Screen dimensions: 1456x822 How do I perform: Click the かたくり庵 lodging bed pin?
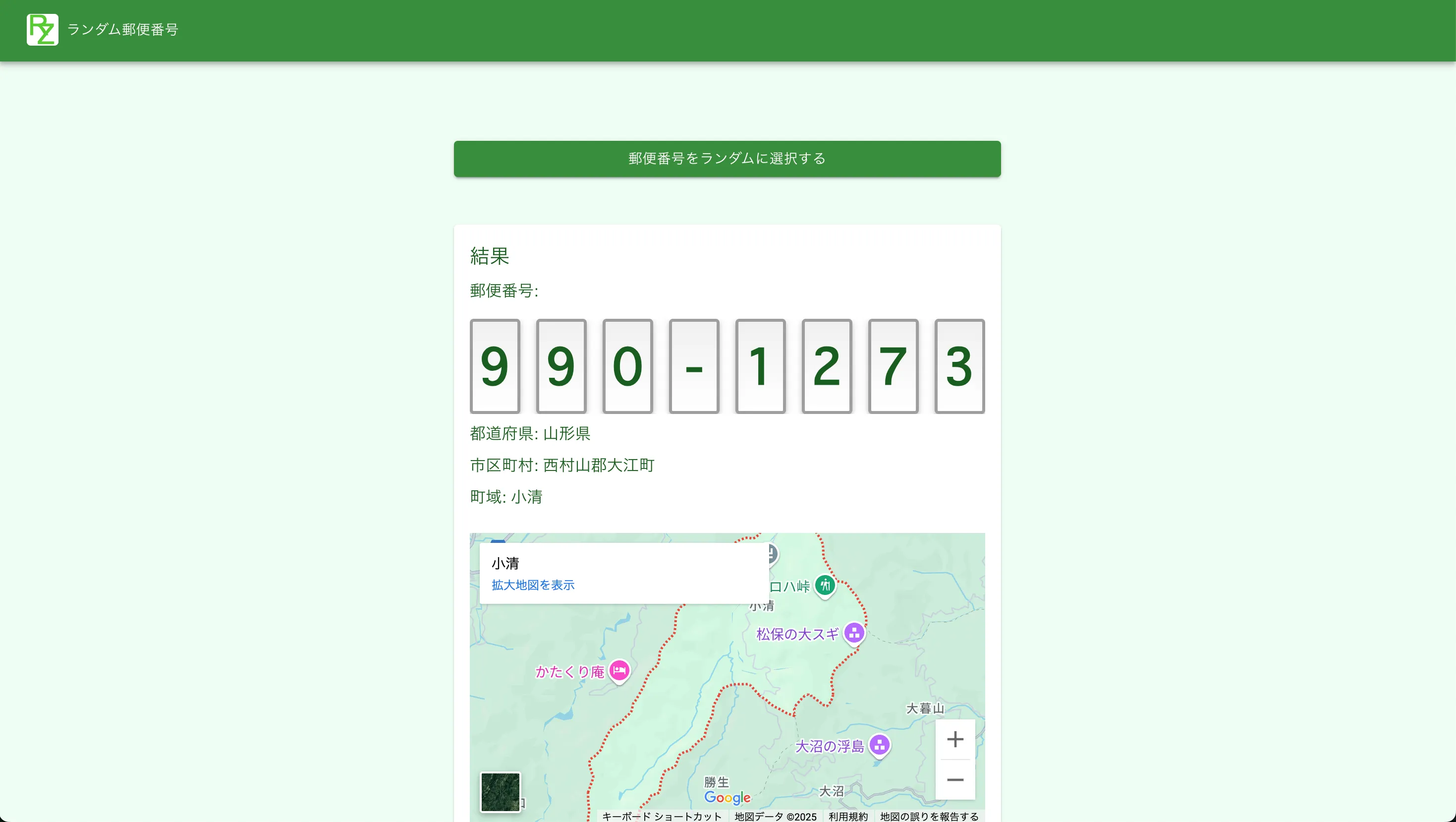(x=619, y=670)
